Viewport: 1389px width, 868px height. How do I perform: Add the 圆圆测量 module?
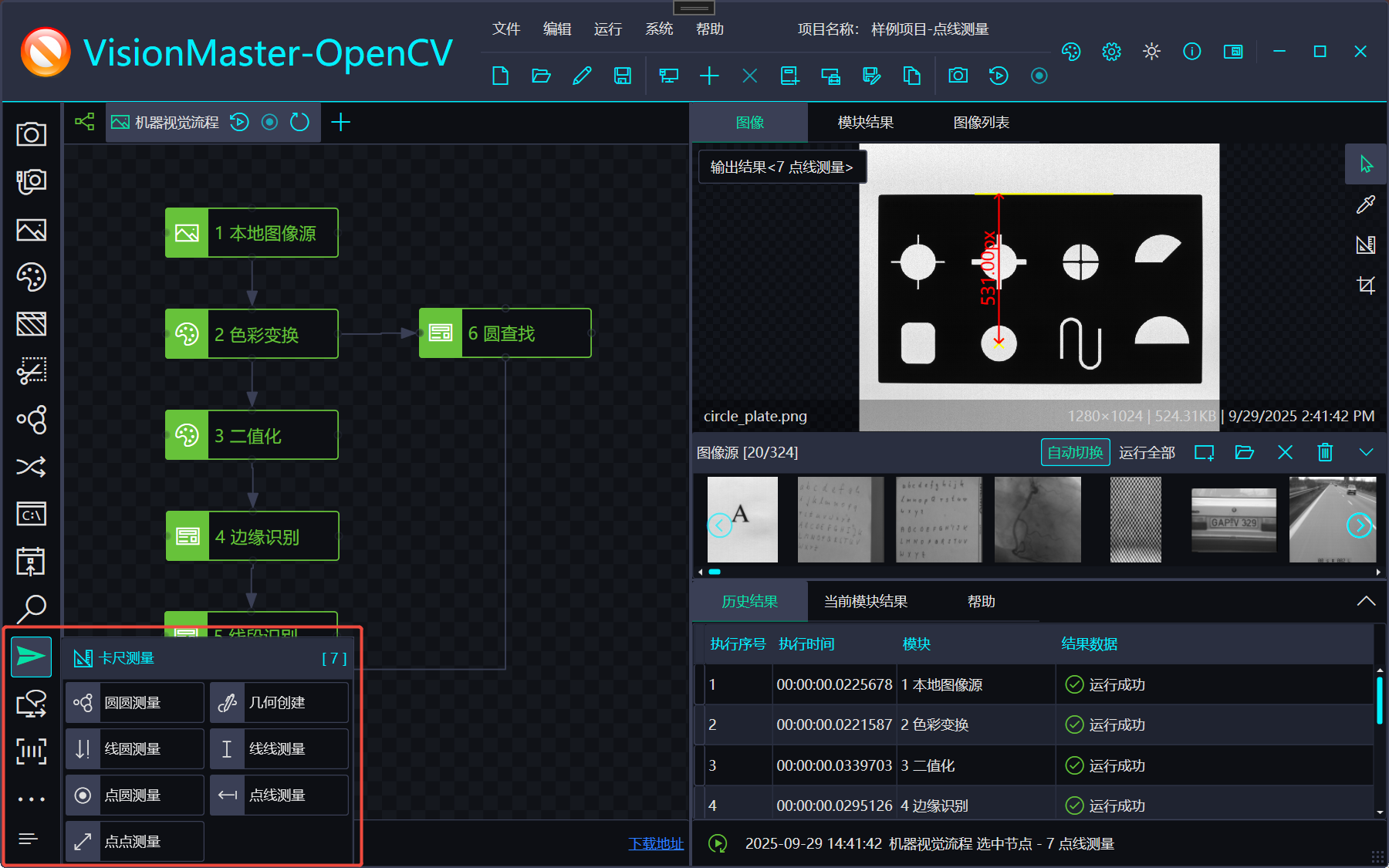135,702
